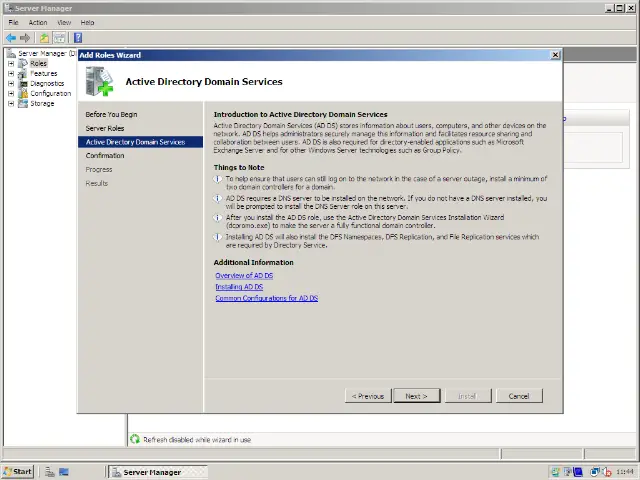Click the clock in system tray

tap(625, 472)
